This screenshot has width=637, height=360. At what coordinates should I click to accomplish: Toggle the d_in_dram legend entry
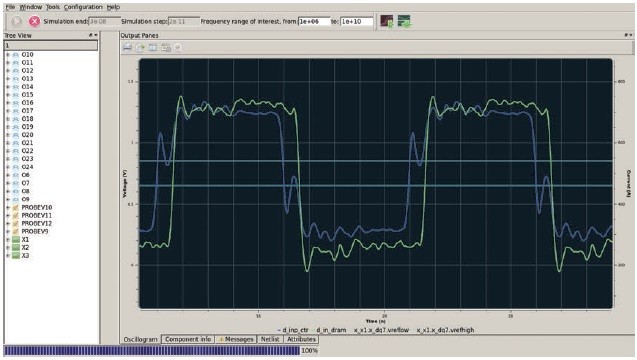tap(331, 330)
